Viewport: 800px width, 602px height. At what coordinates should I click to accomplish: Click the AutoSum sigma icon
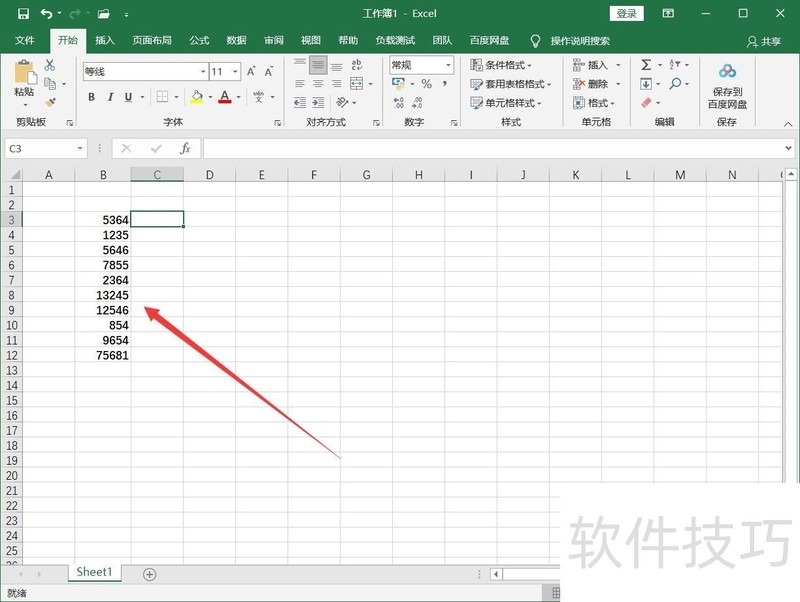pyautogui.click(x=647, y=65)
